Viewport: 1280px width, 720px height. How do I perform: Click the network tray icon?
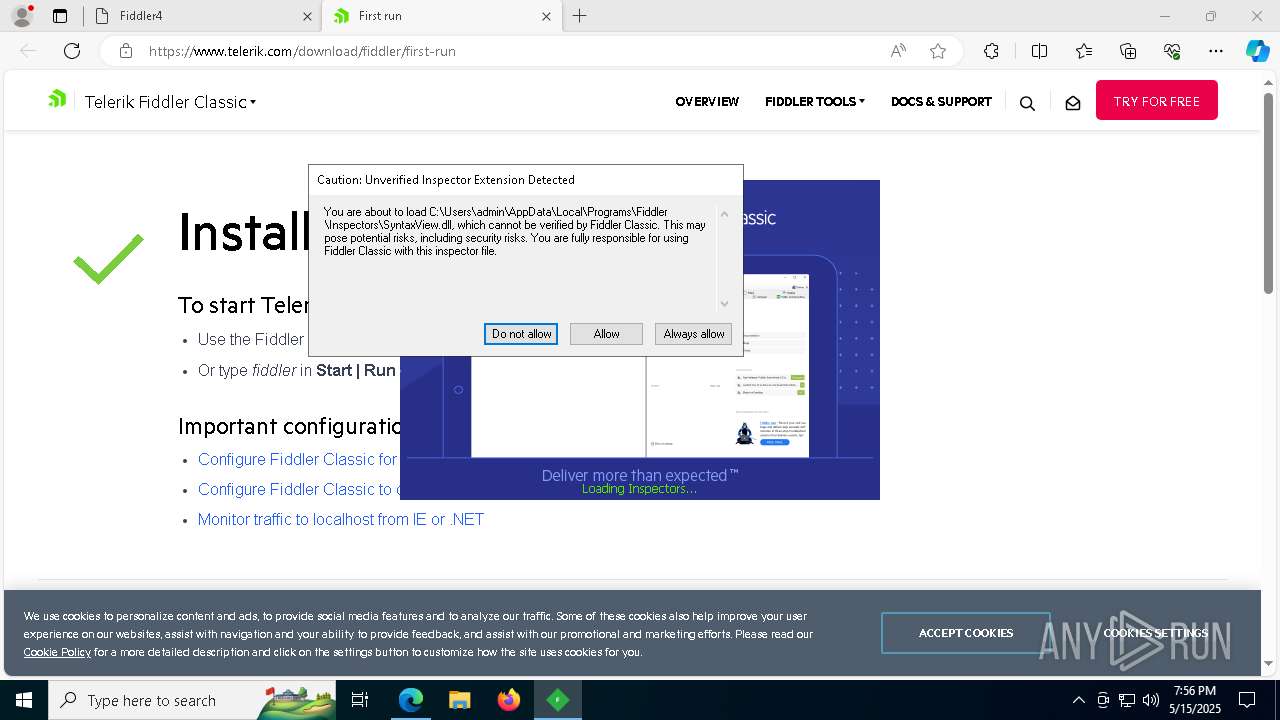coord(1127,700)
